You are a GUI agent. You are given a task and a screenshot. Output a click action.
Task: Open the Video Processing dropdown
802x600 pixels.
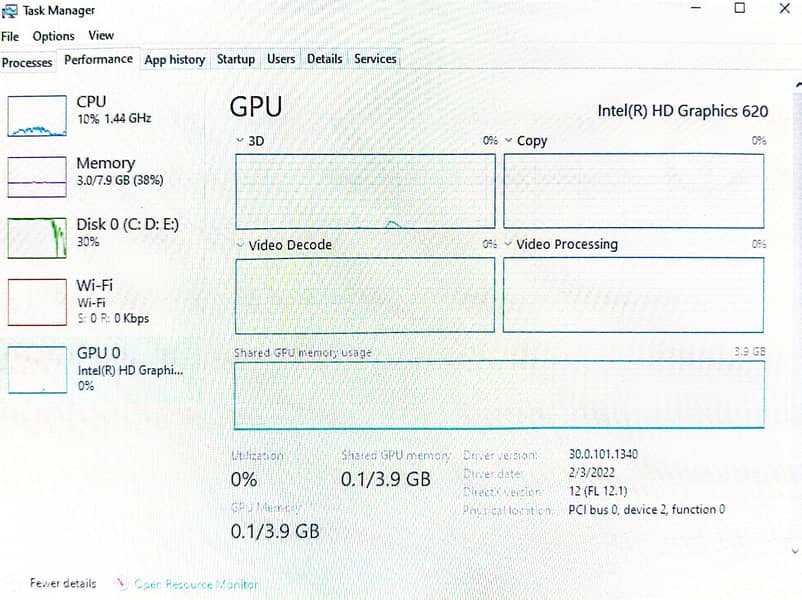(x=510, y=245)
